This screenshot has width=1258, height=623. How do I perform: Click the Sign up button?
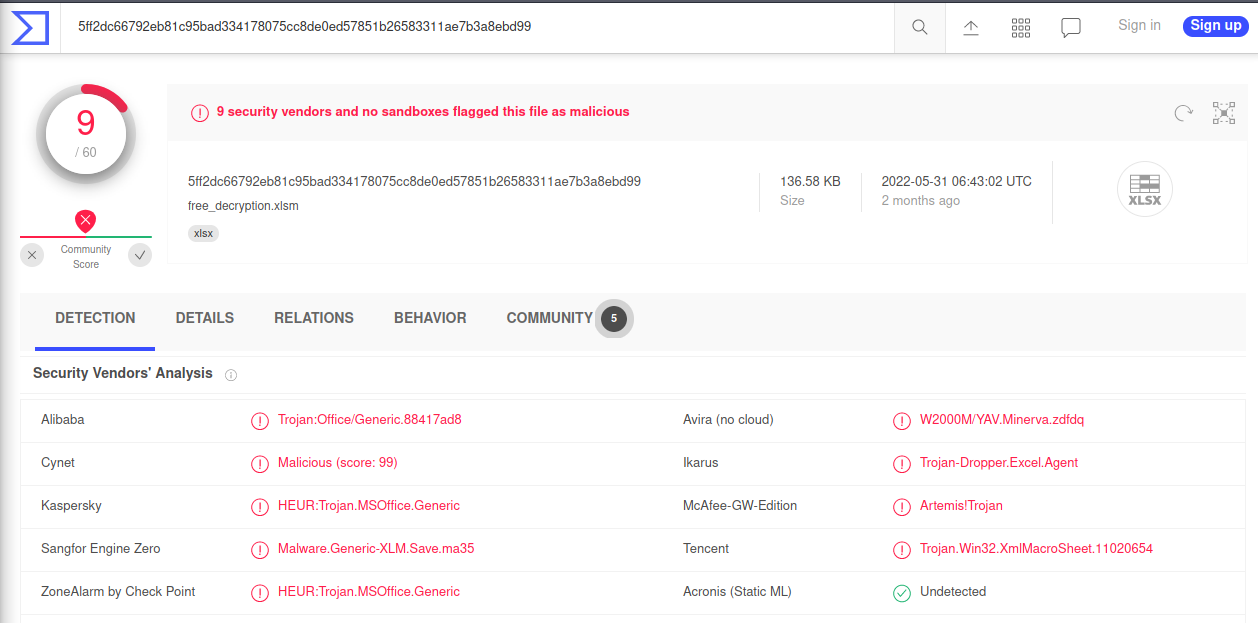click(x=1216, y=26)
